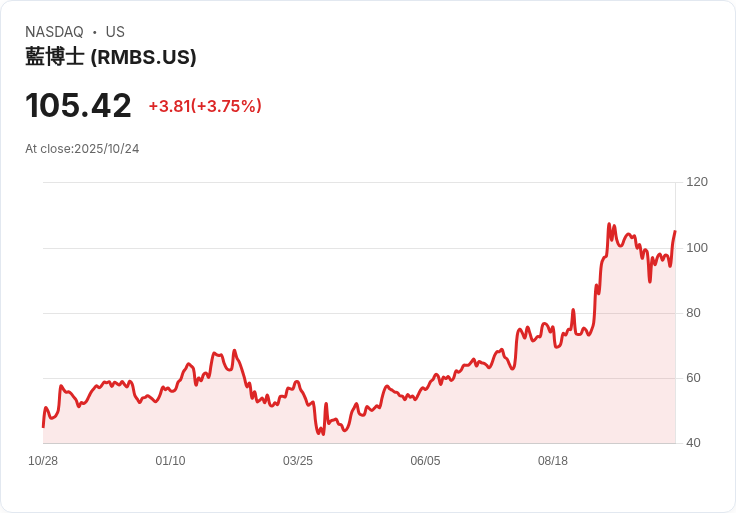Select the 40 price axis label
Viewport: 736px width, 513px height.
click(x=694, y=443)
